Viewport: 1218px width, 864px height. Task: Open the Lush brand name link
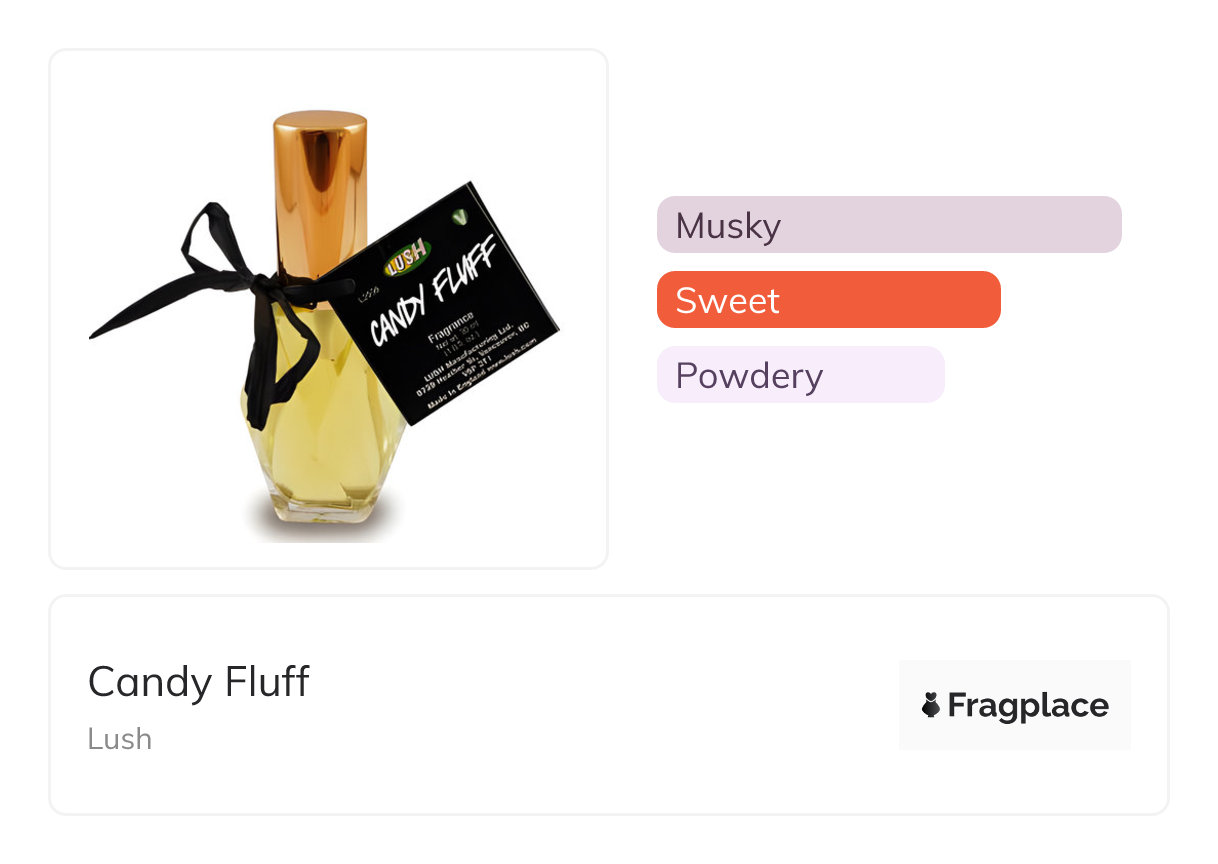[120, 739]
